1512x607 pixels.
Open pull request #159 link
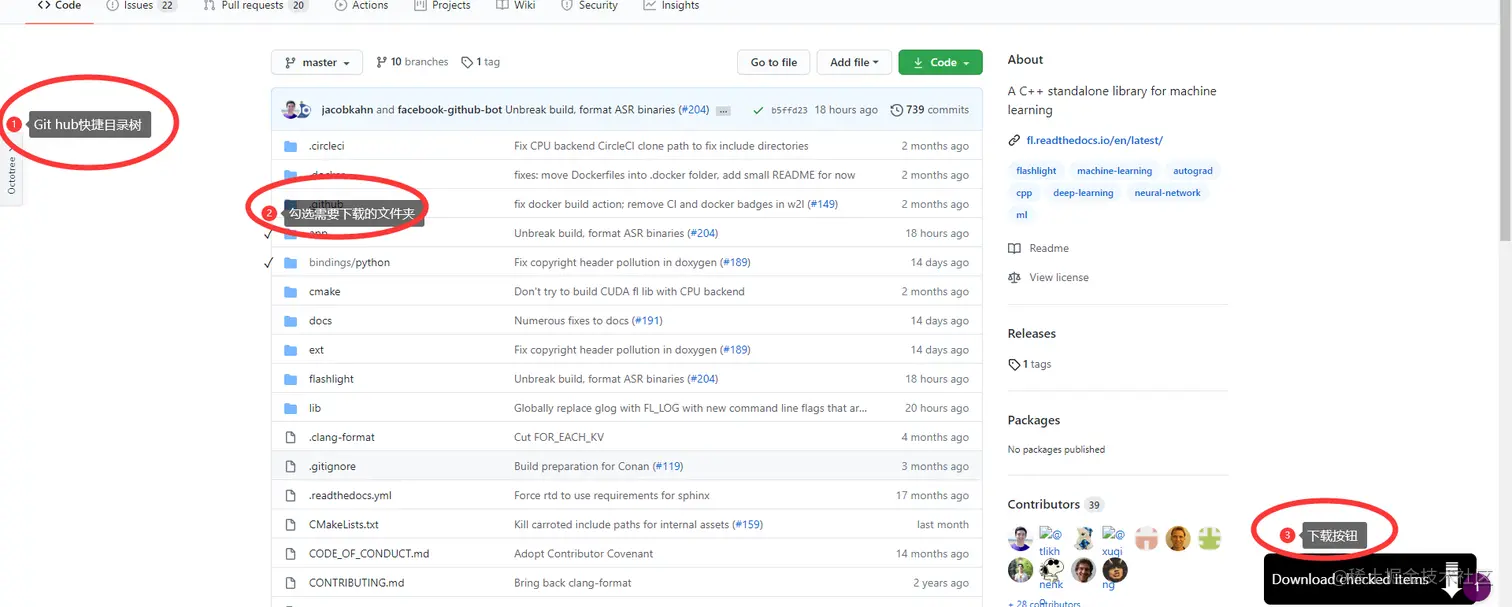click(747, 524)
